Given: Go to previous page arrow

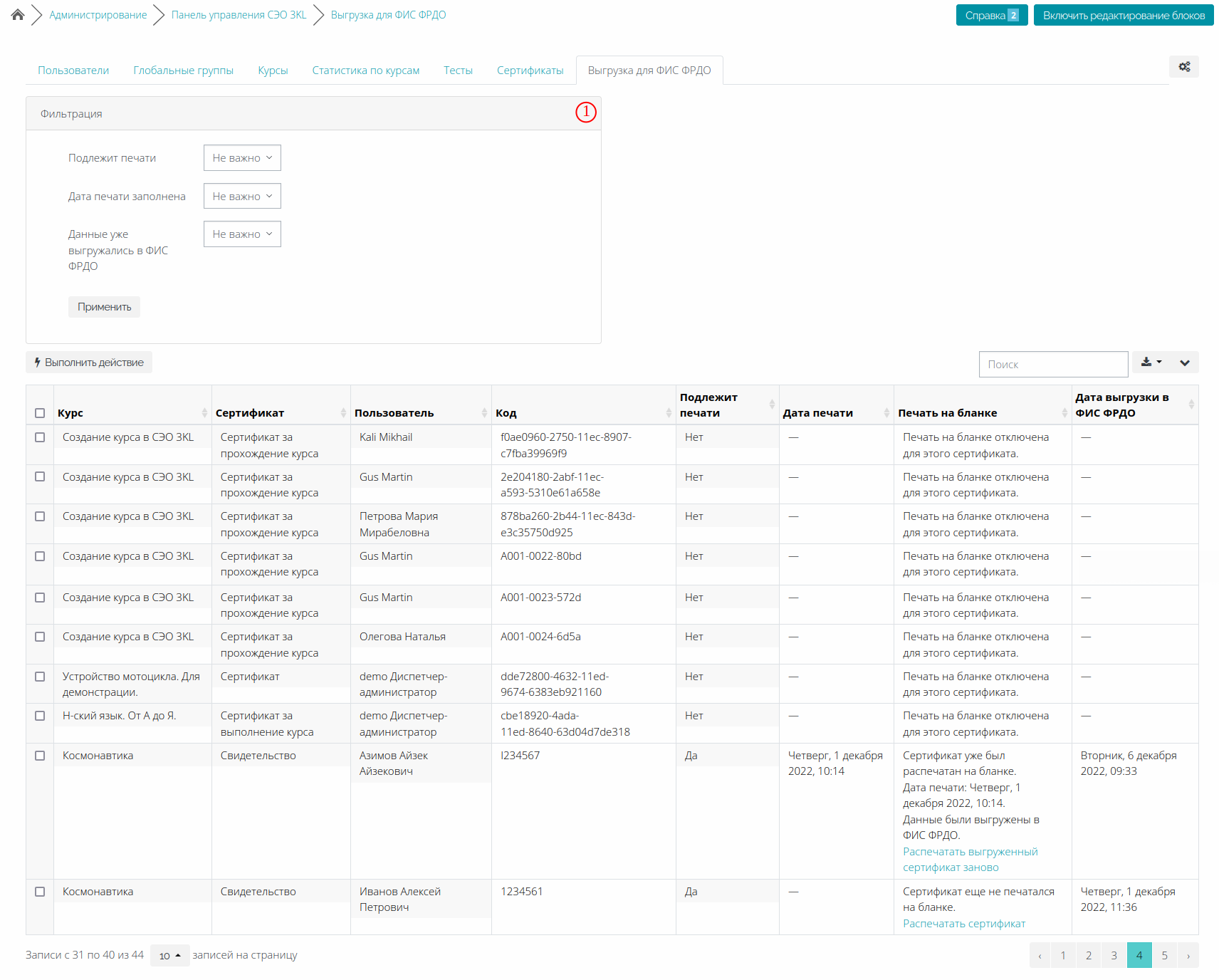Looking at the screenshot, I should tap(1040, 956).
